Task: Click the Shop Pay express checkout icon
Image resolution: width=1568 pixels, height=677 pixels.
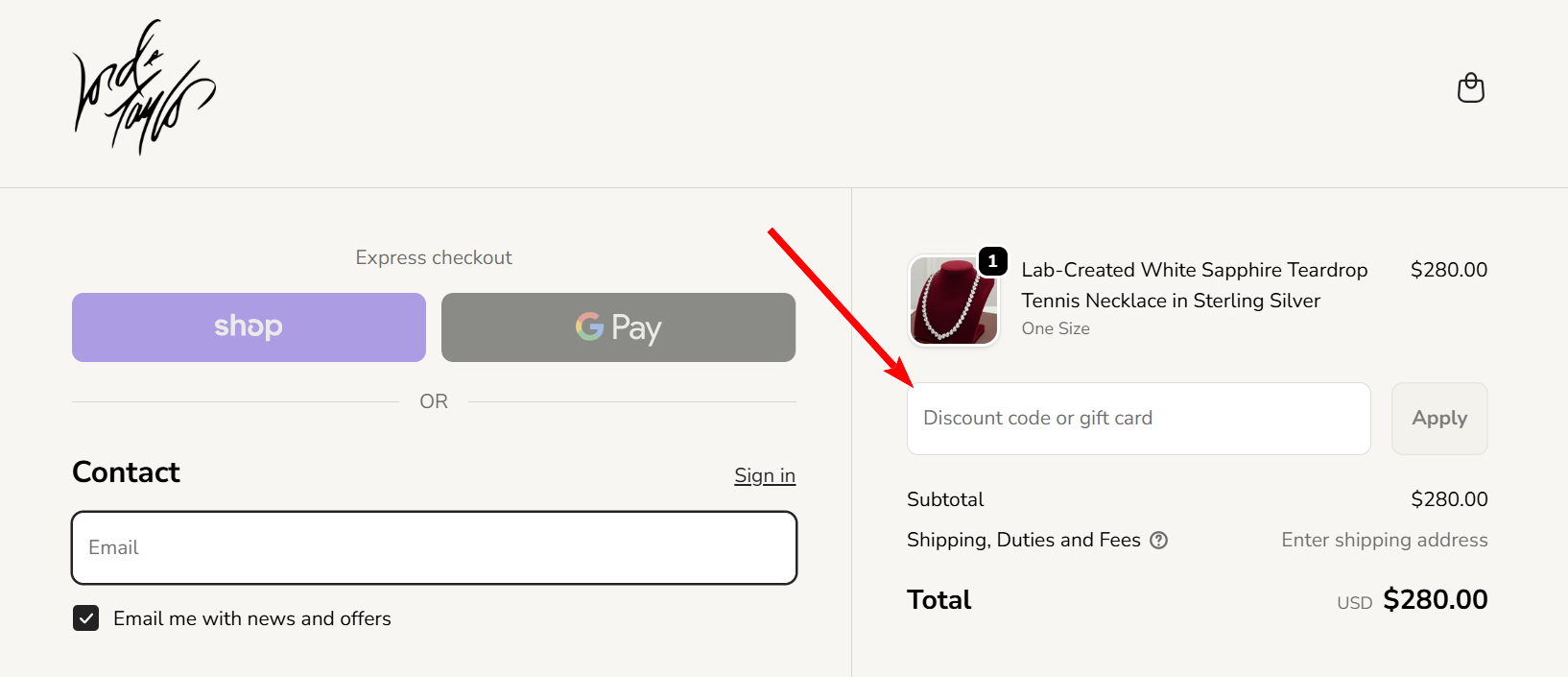Action: point(248,326)
